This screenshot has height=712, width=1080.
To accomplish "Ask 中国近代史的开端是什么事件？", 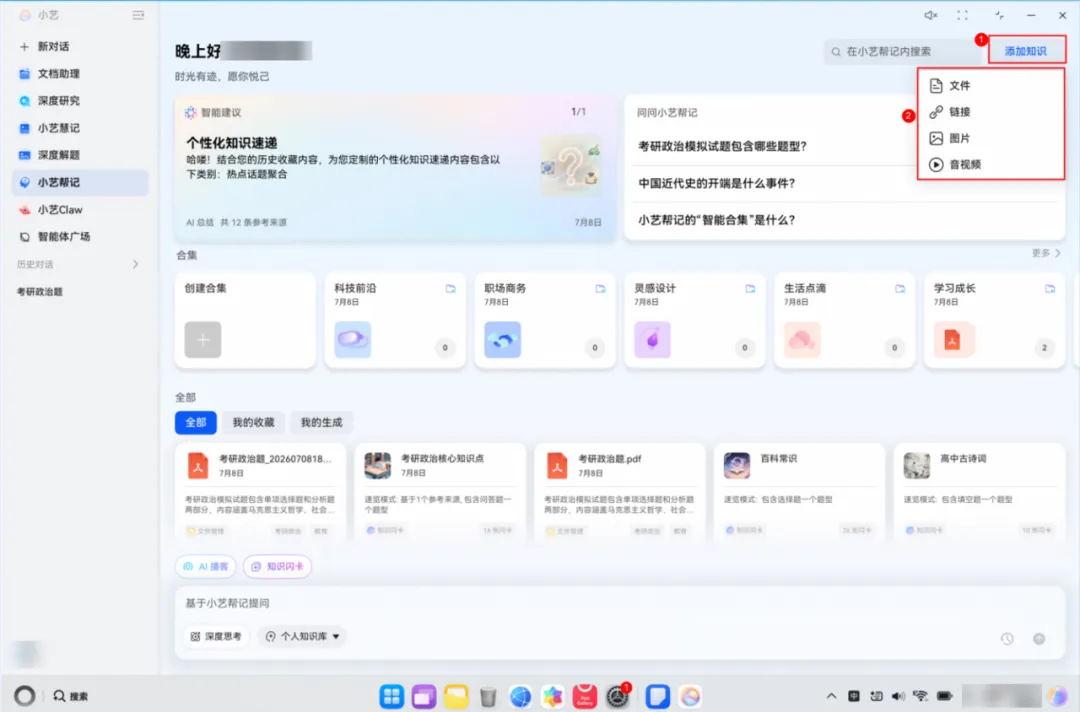I will coord(717,183).
